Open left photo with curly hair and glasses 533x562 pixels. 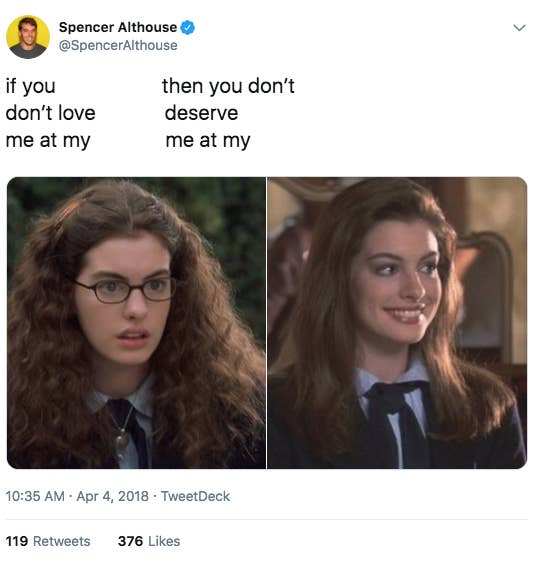(136, 323)
